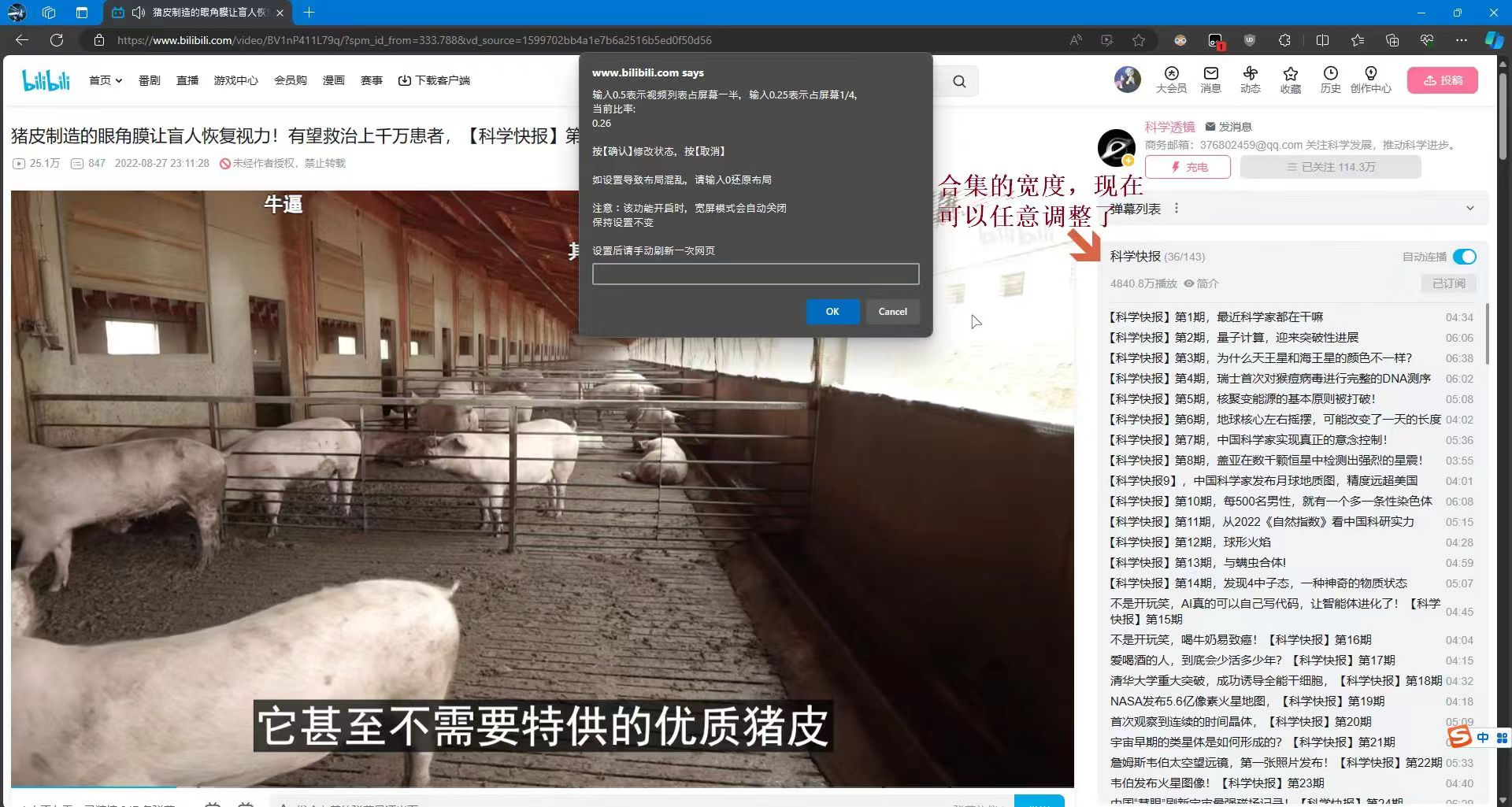
Task: Open 大会员 membership icon
Action: tap(1171, 80)
